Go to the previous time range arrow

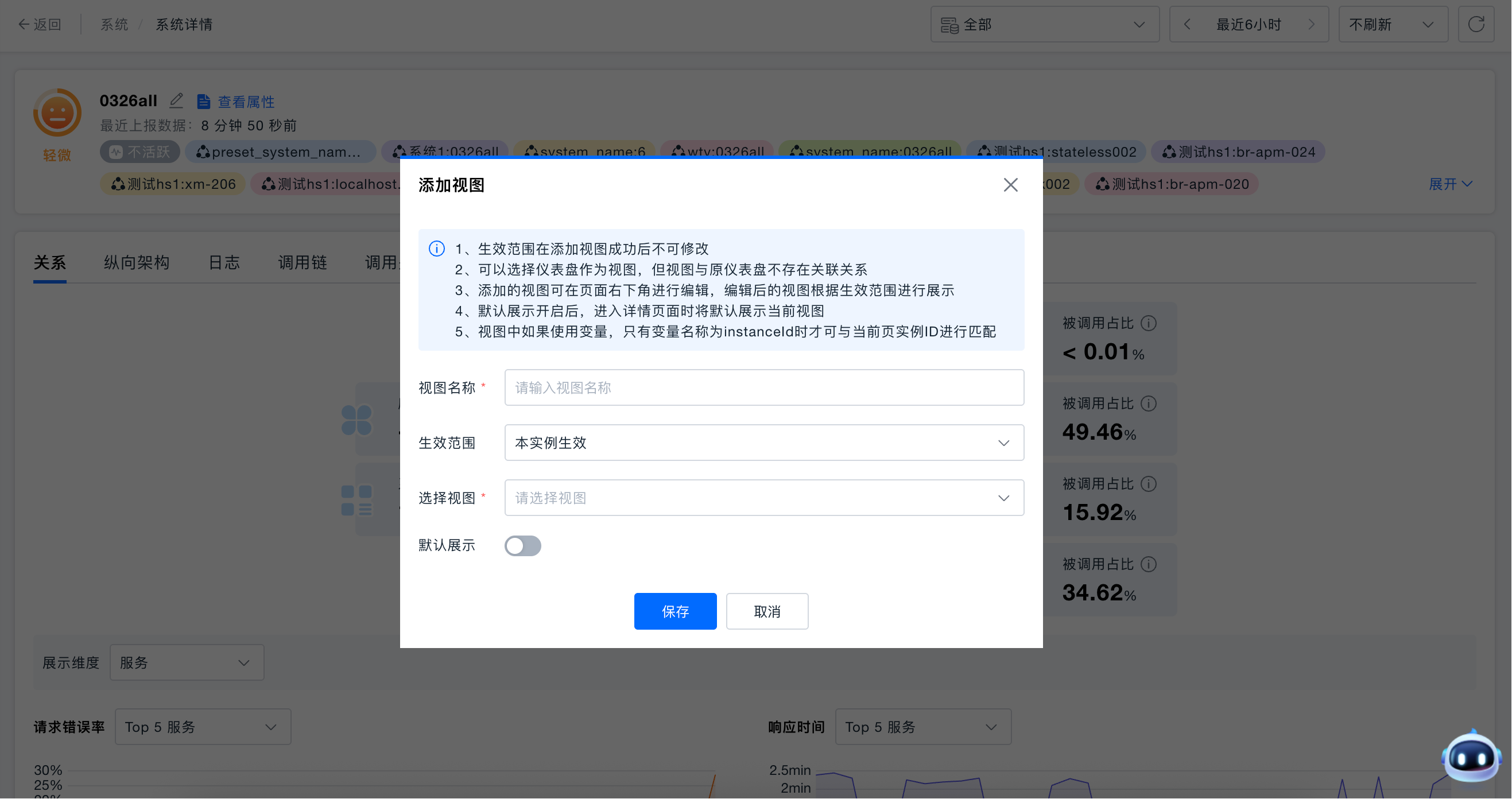click(1187, 24)
